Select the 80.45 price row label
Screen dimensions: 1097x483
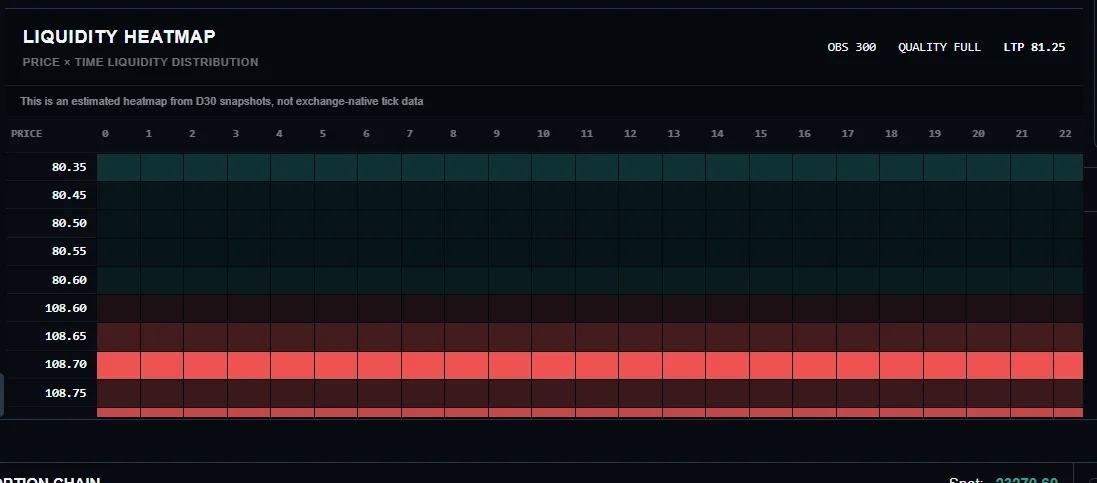point(69,195)
